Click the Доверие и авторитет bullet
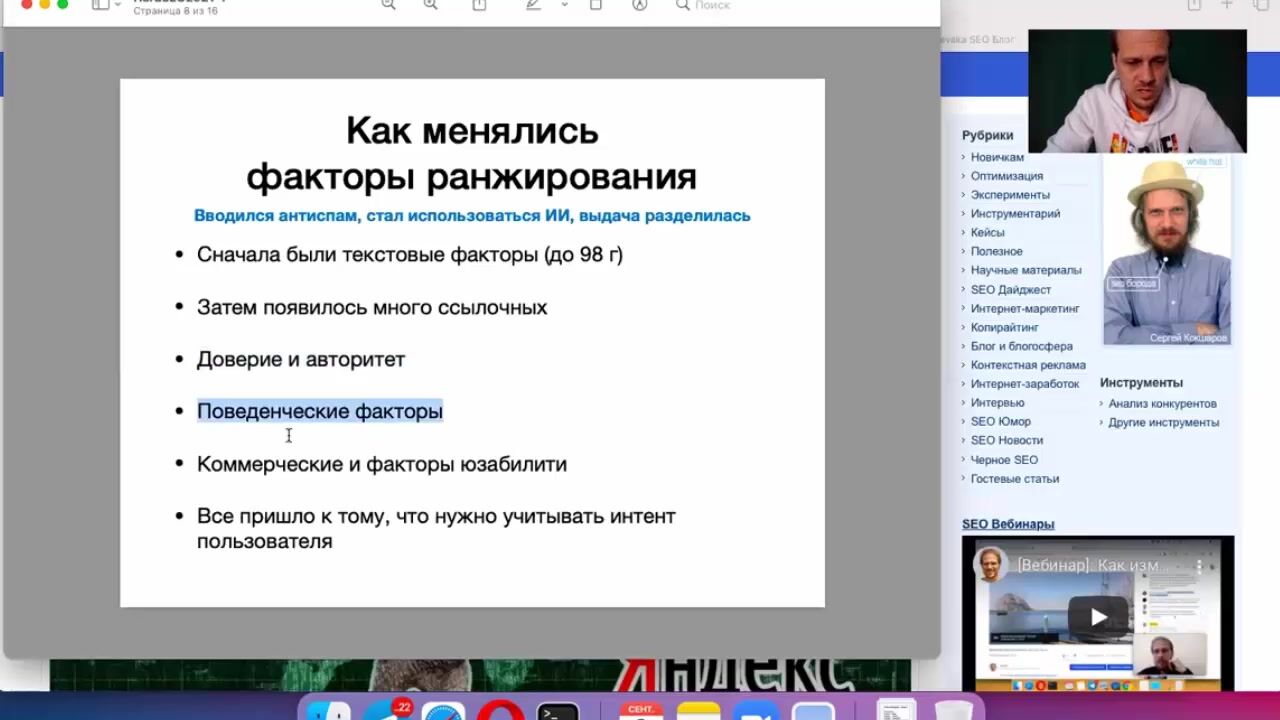Screen dimensions: 1280x720 [301, 359]
